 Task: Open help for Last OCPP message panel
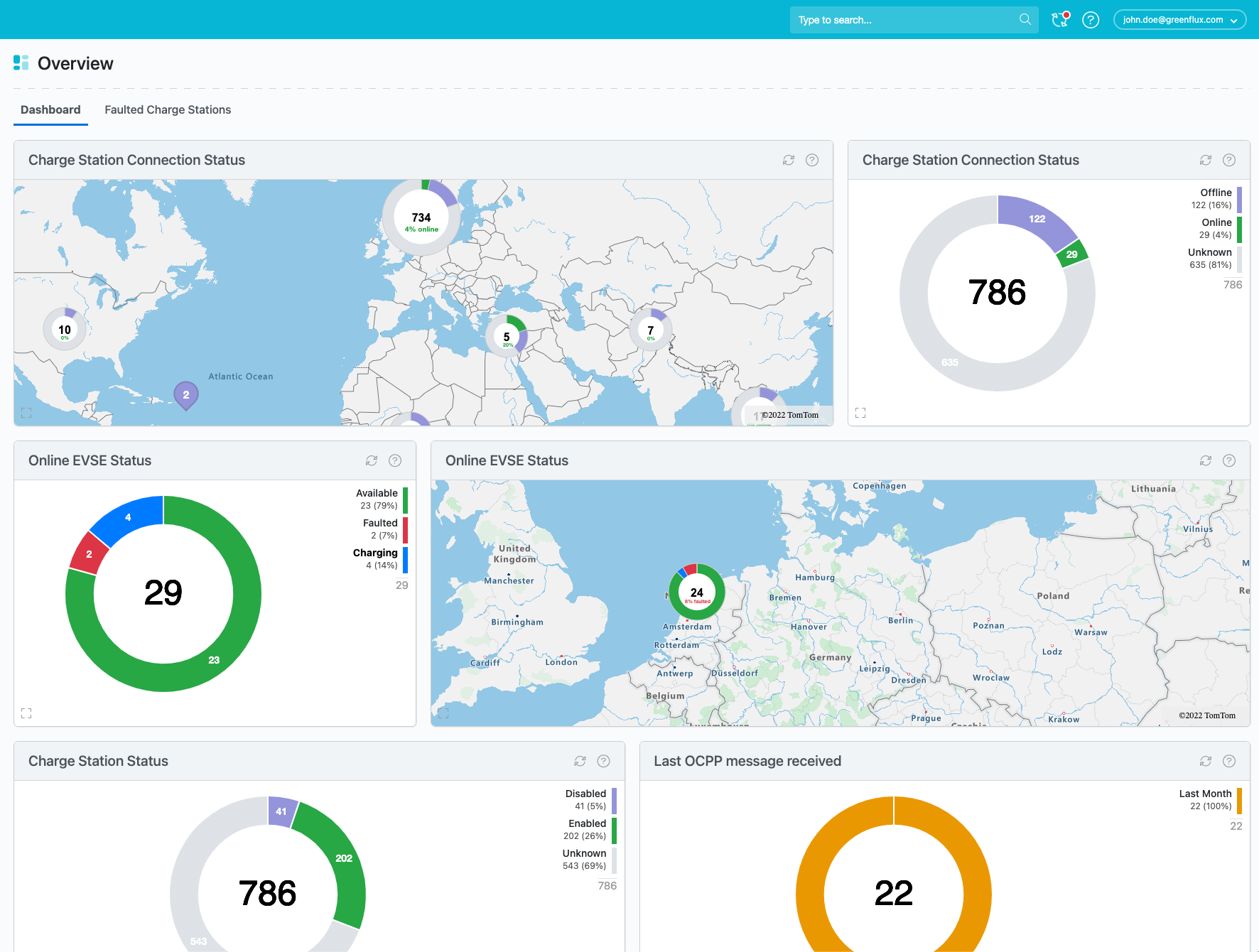(x=1229, y=761)
